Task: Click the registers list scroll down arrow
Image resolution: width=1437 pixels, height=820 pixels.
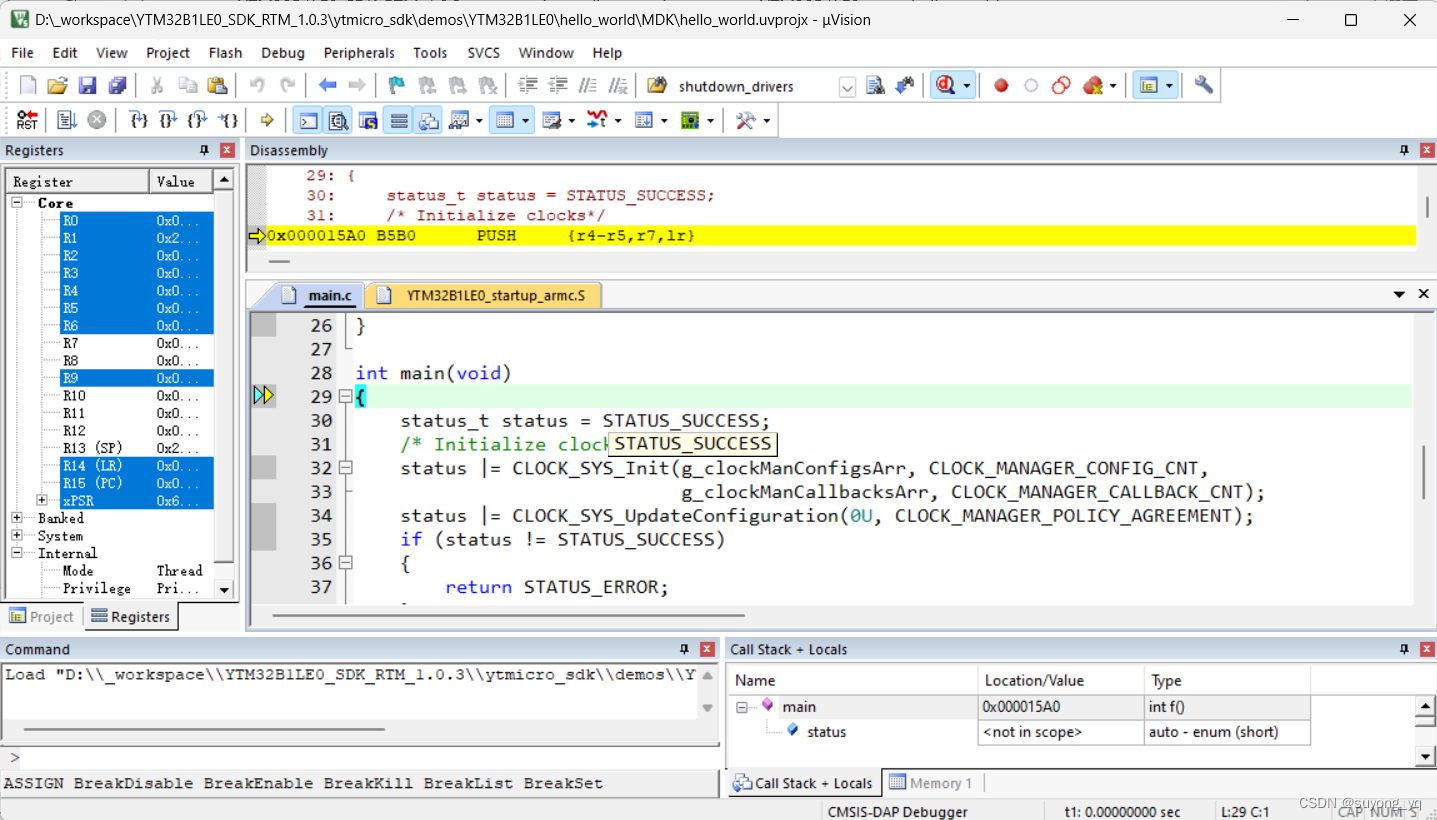Action: click(224, 590)
